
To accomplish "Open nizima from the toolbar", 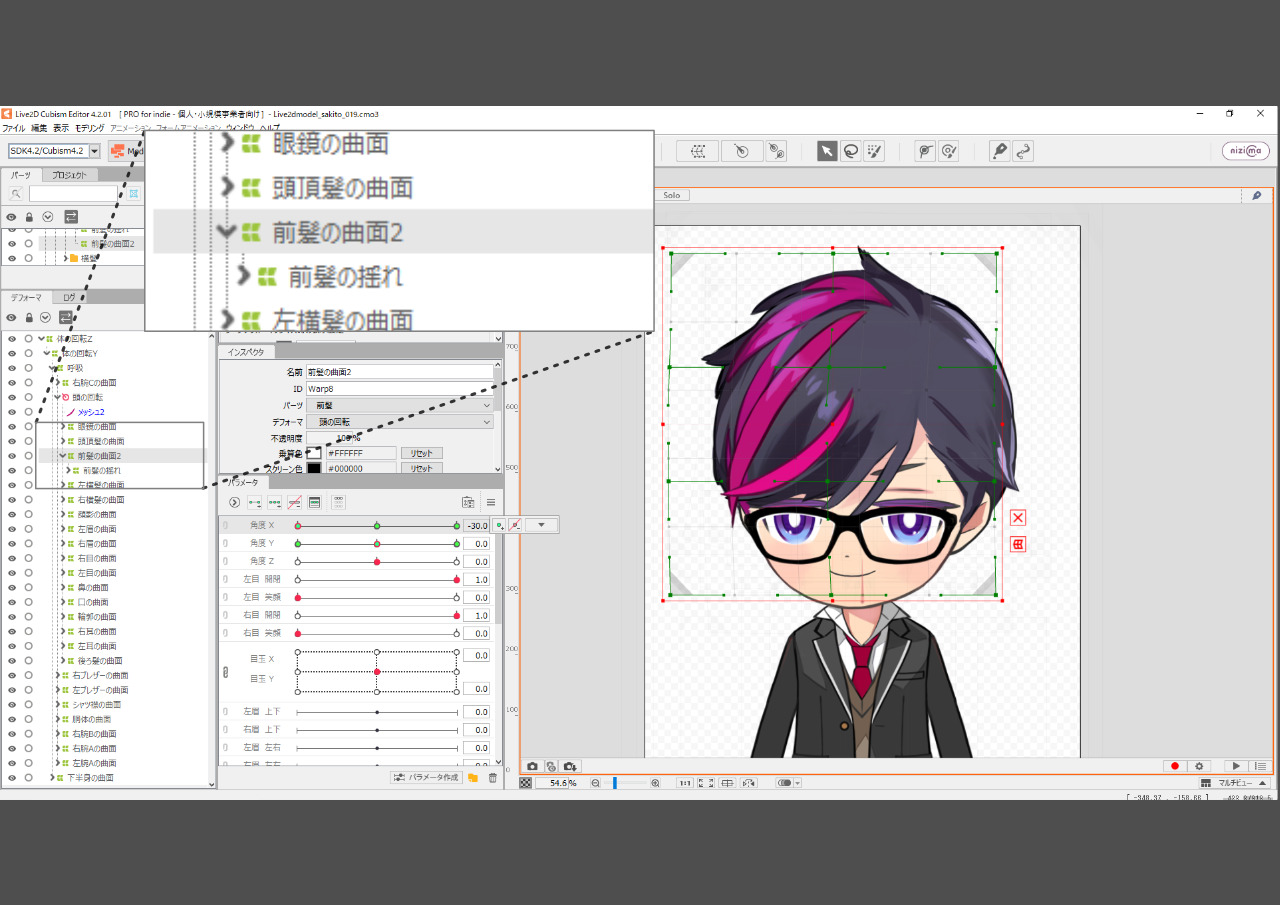I will click(1246, 151).
